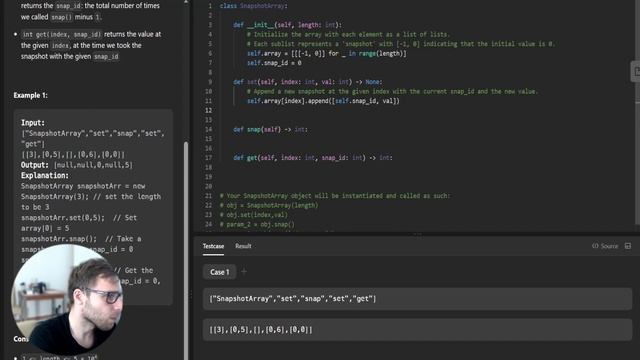Click line number 12 in the editor gutter

click(209, 110)
